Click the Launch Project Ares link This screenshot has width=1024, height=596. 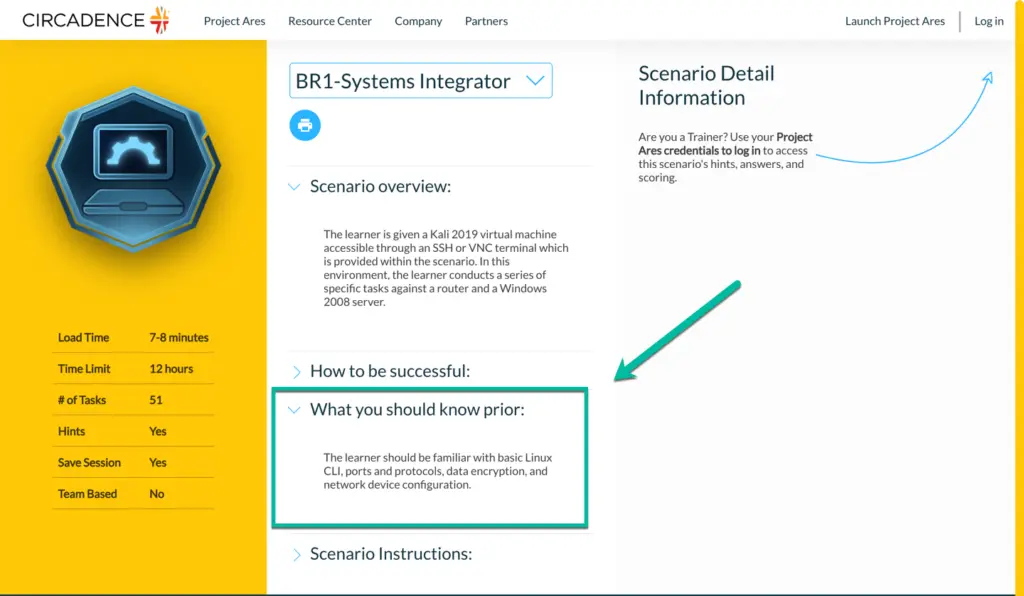pos(895,21)
